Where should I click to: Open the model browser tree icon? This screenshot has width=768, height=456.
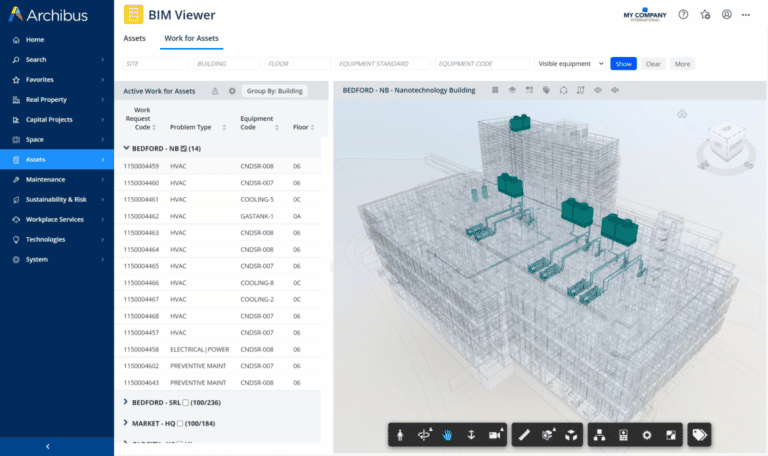coord(599,435)
